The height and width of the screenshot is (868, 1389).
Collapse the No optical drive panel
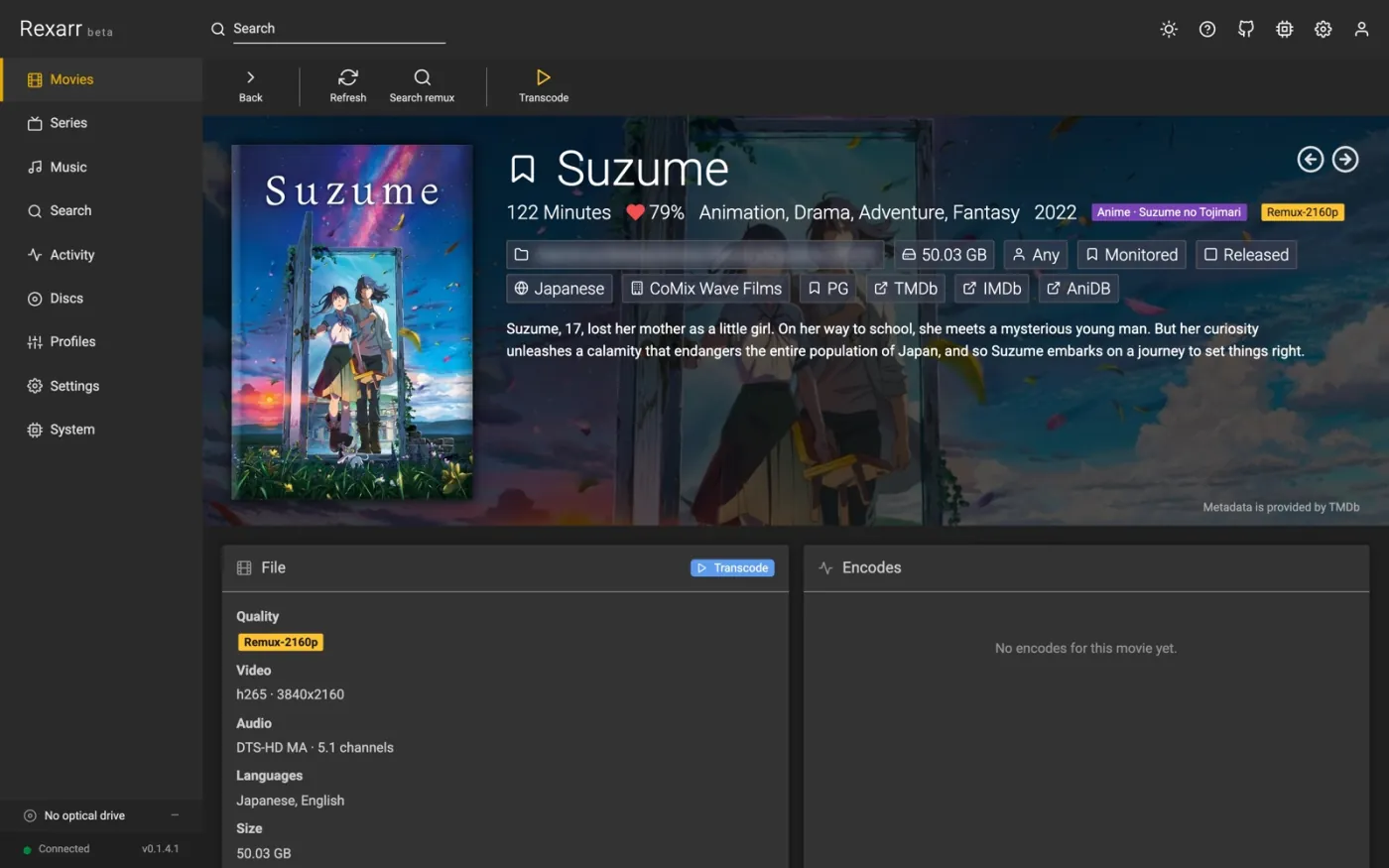pos(175,815)
